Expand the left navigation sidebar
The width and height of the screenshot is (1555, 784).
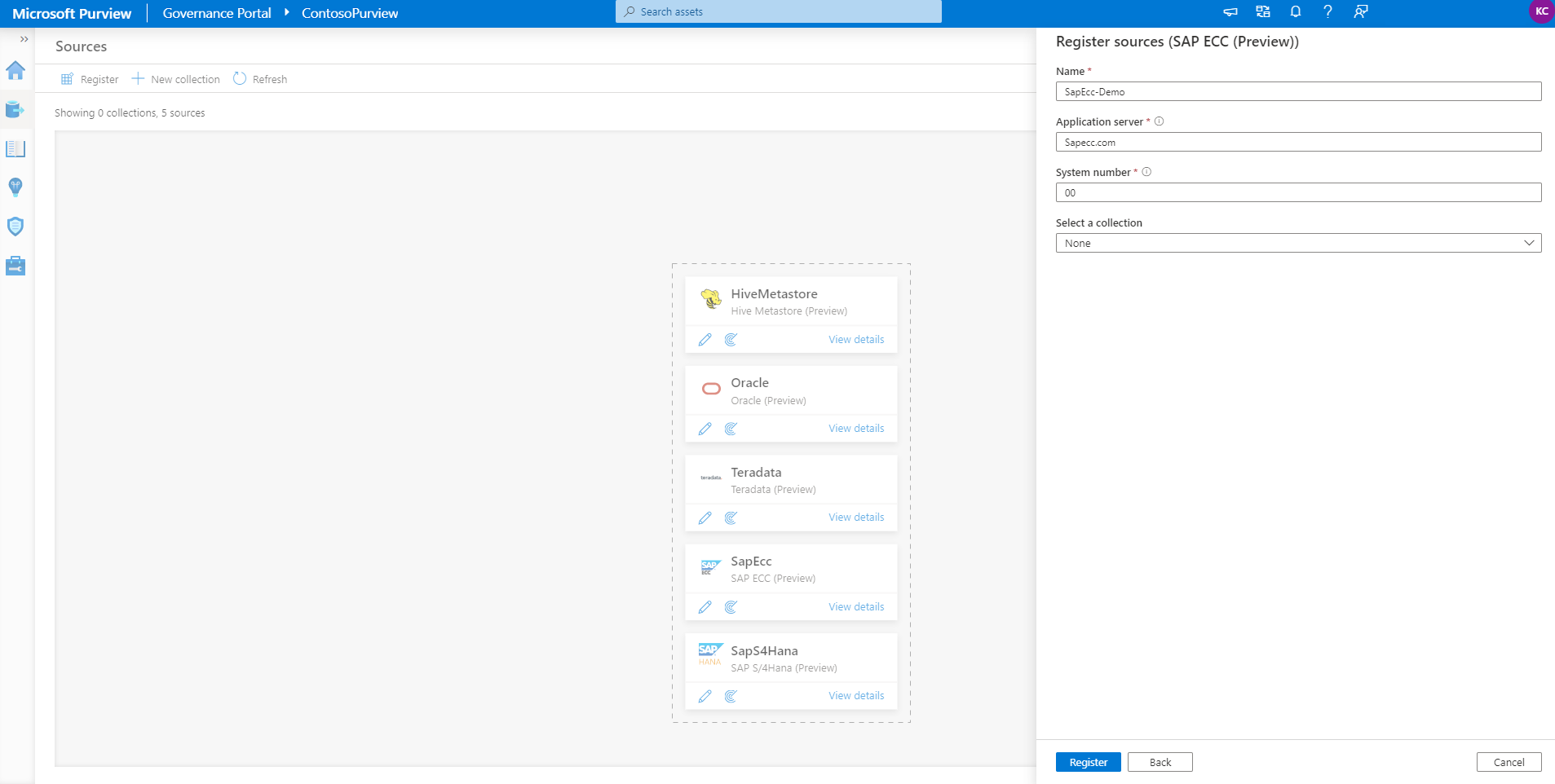tap(24, 39)
